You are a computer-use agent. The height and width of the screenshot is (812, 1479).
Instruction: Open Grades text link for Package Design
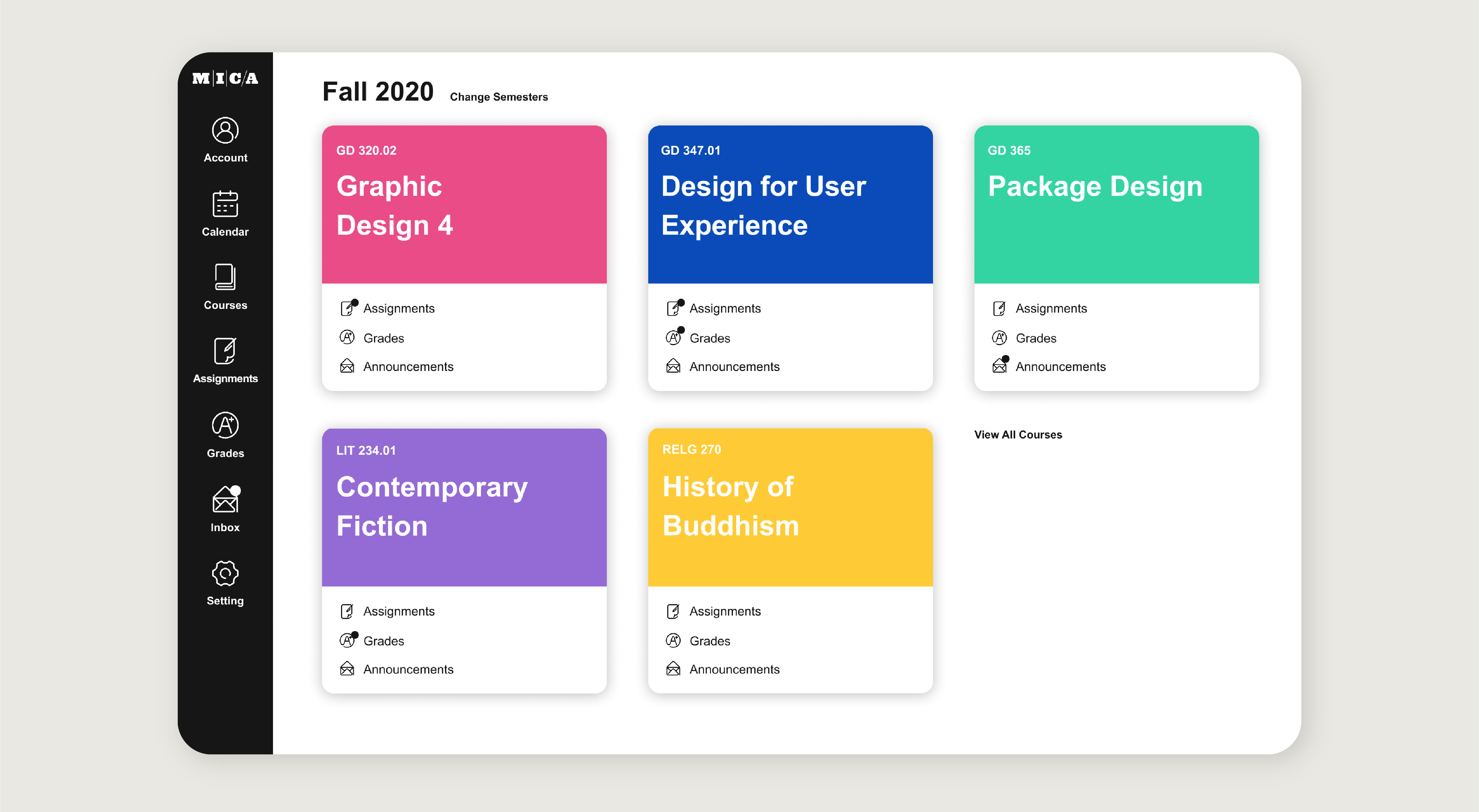pyautogui.click(x=1036, y=338)
